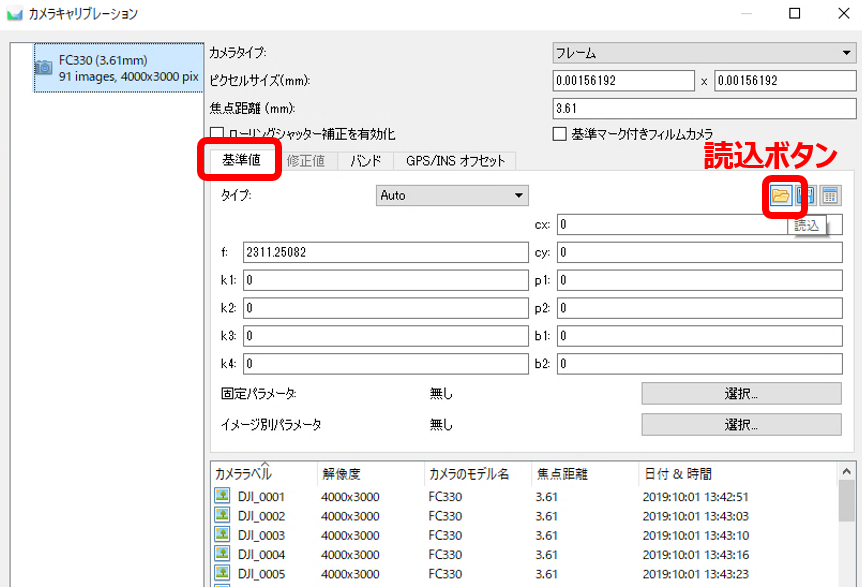862x587 pixels.
Task: Click the cy input field
Action: pyautogui.click(x=699, y=252)
